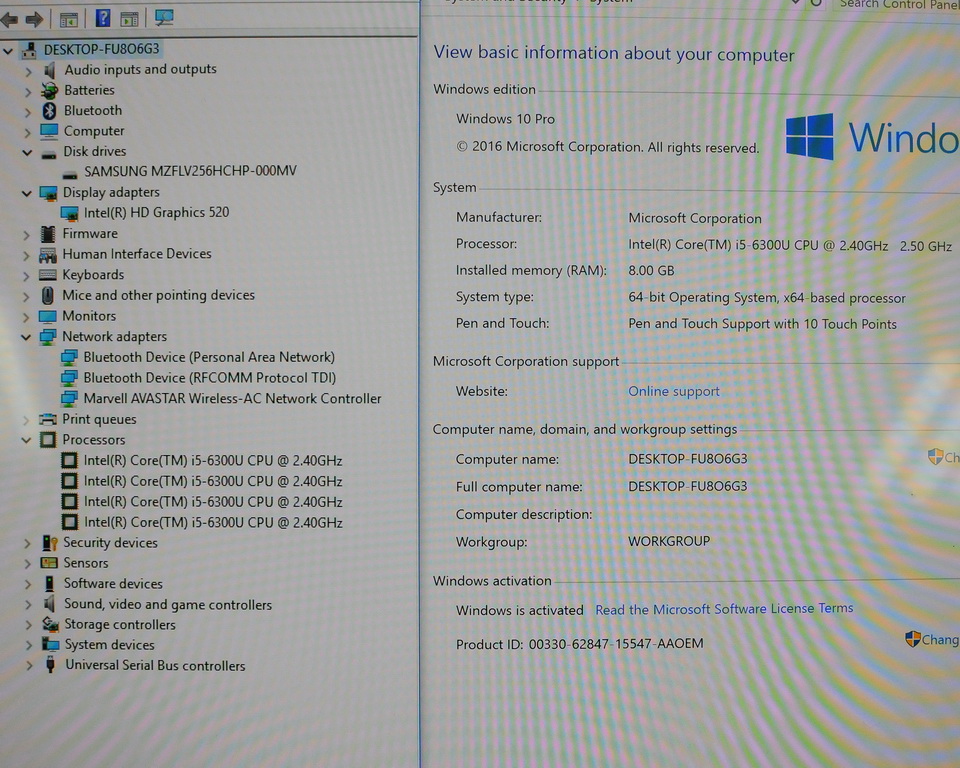Click the Security devices key icon
This screenshot has width=960, height=768.
point(50,543)
